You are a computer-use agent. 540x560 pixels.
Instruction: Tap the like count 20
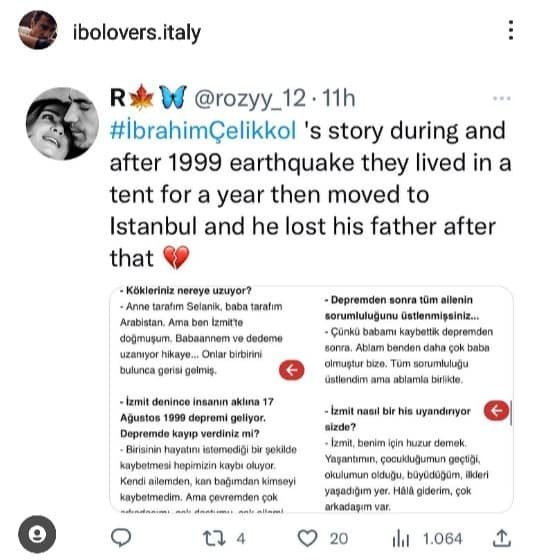(339, 538)
